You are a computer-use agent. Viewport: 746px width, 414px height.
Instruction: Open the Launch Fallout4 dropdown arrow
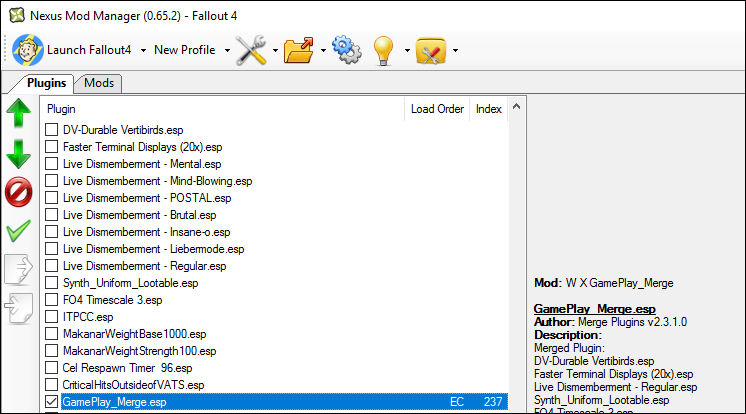click(143, 50)
